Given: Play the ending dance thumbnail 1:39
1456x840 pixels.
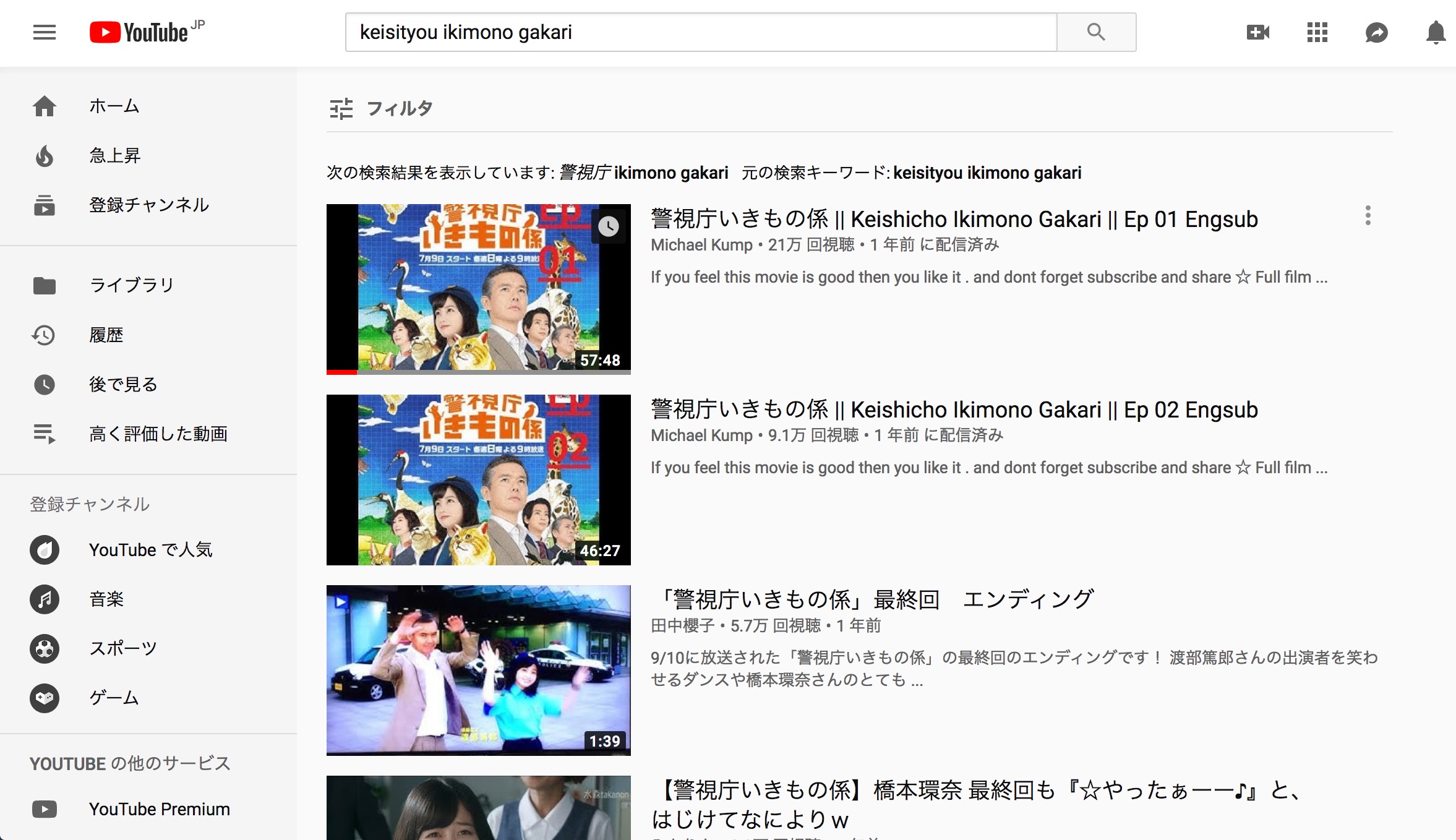Looking at the screenshot, I should pos(479,671).
